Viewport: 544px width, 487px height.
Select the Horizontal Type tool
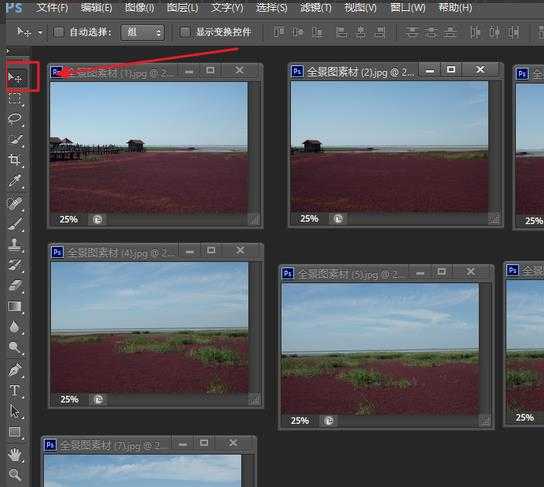point(15,390)
